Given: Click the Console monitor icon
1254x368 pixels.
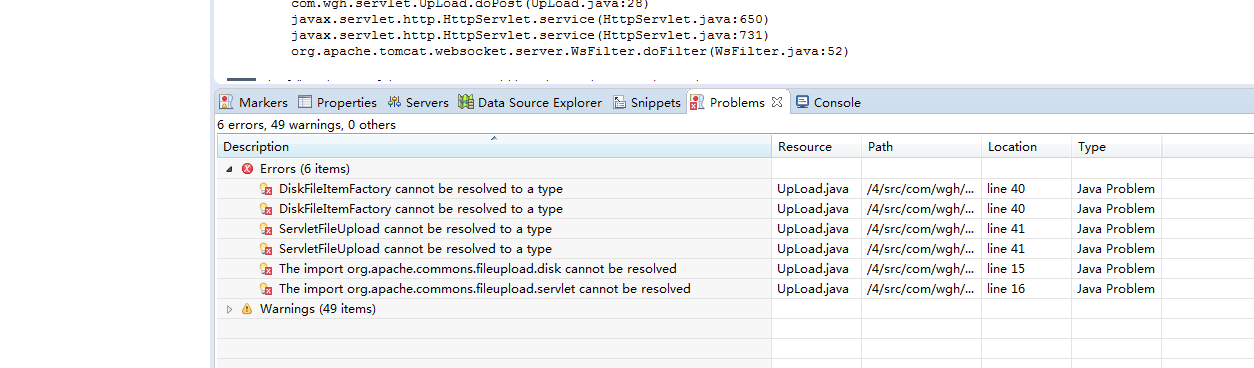Looking at the screenshot, I should (x=803, y=102).
